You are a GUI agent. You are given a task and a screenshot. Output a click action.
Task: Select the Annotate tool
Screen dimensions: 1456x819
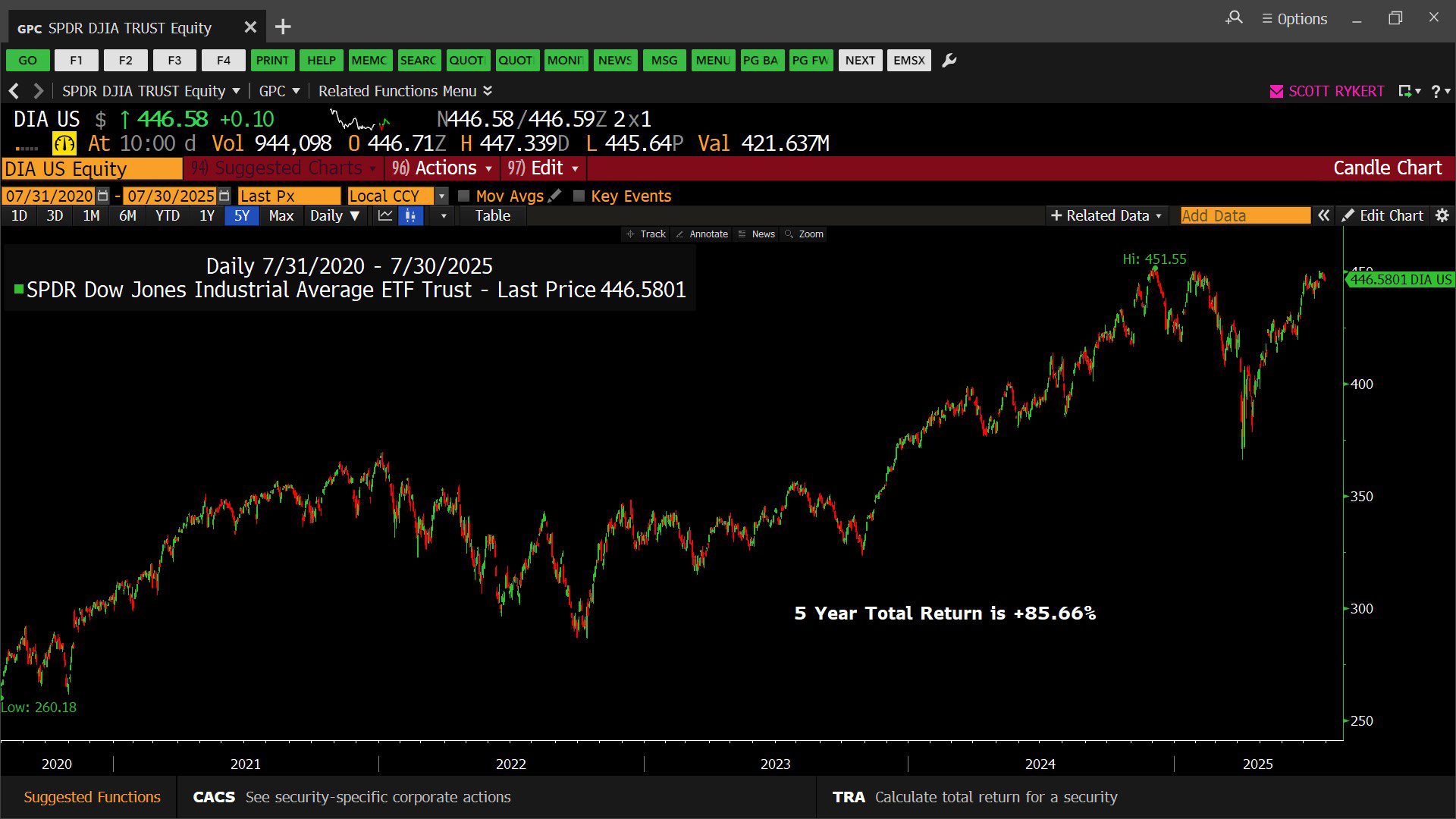pos(701,234)
